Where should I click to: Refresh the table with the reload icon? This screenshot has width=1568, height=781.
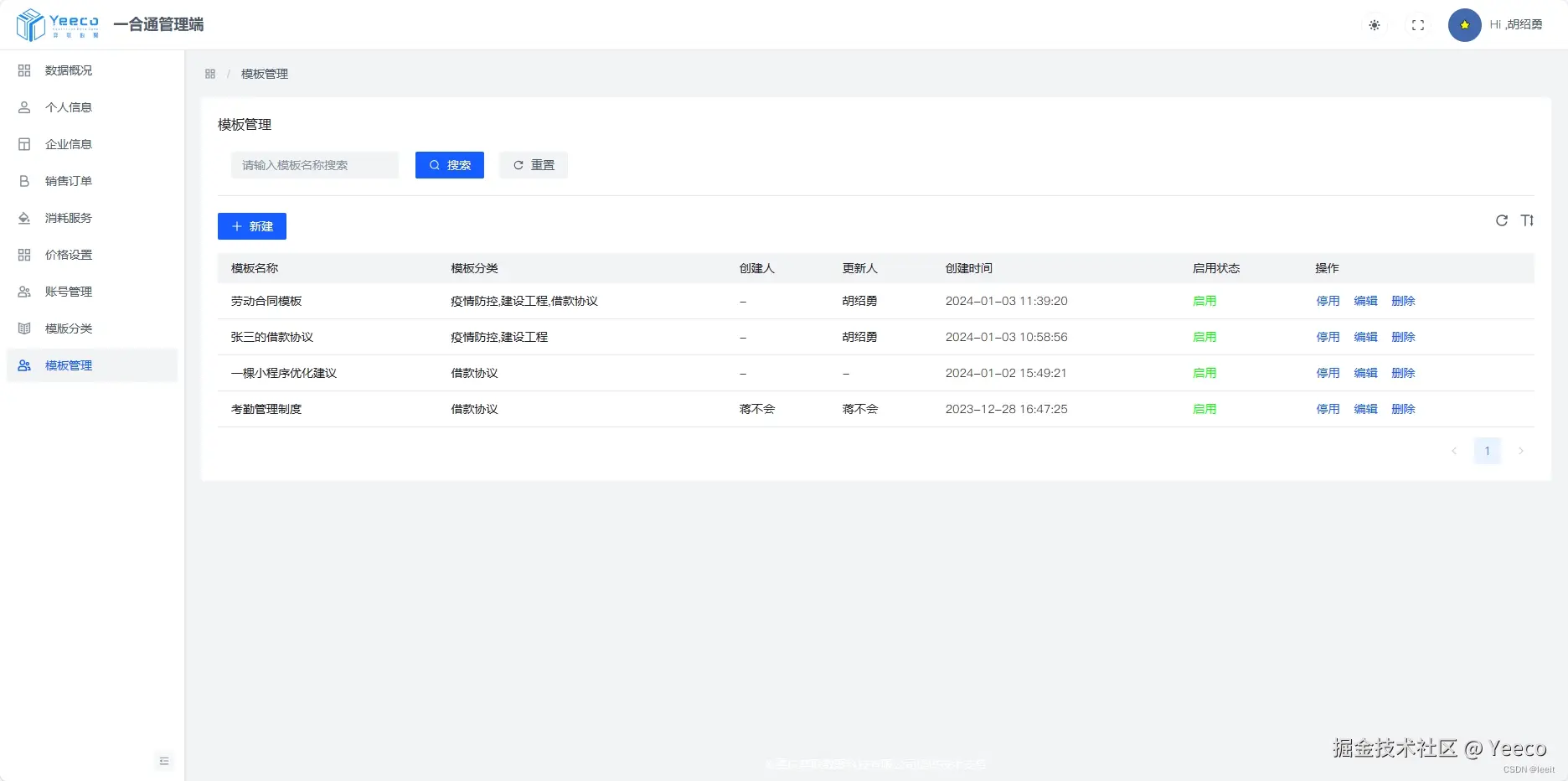[1502, 220]
